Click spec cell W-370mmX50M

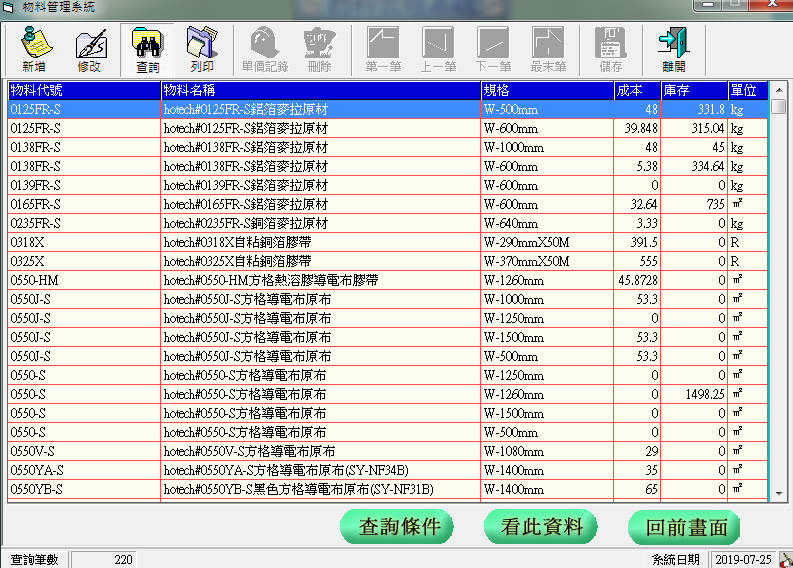point(547,261)
